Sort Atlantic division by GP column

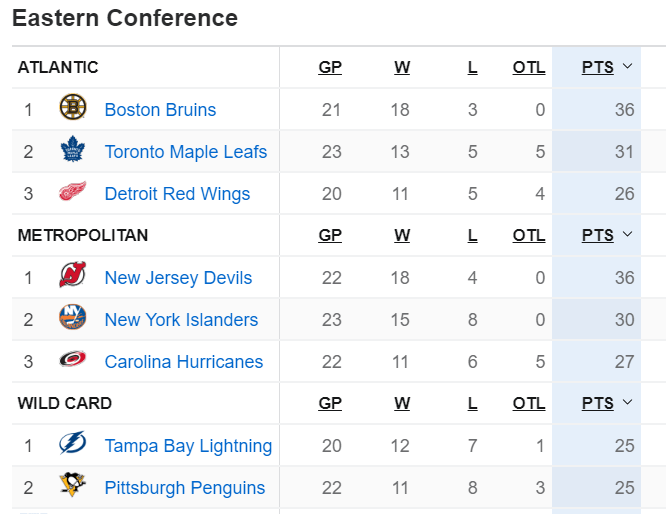coord(330,68)
